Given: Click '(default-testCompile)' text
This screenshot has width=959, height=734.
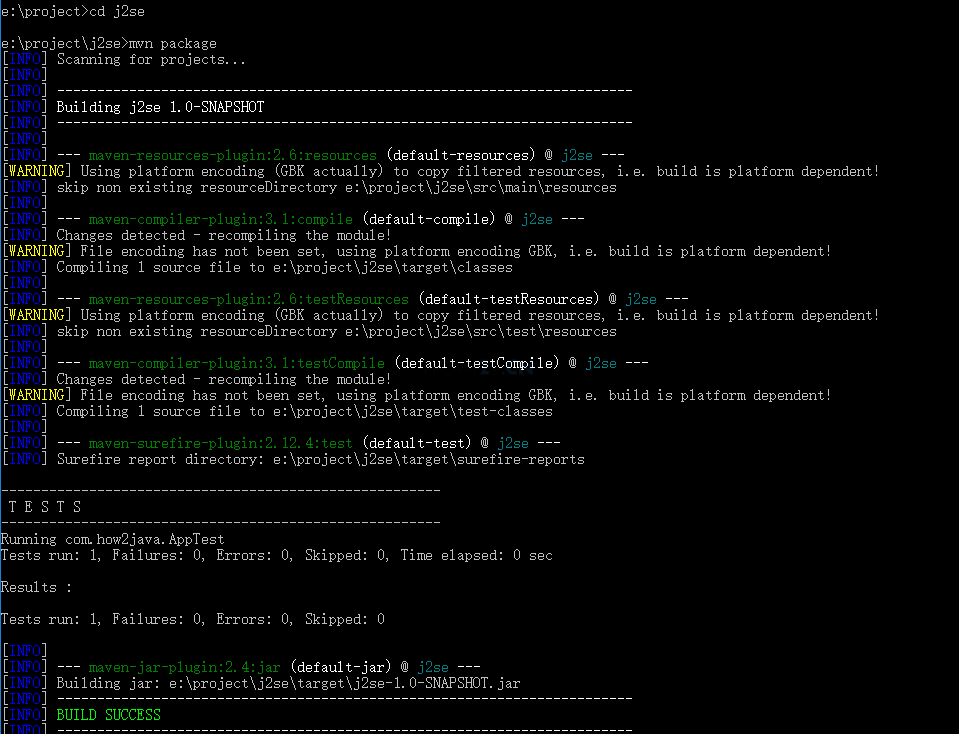Looking at the screenshot, I should tap(477, 363).
